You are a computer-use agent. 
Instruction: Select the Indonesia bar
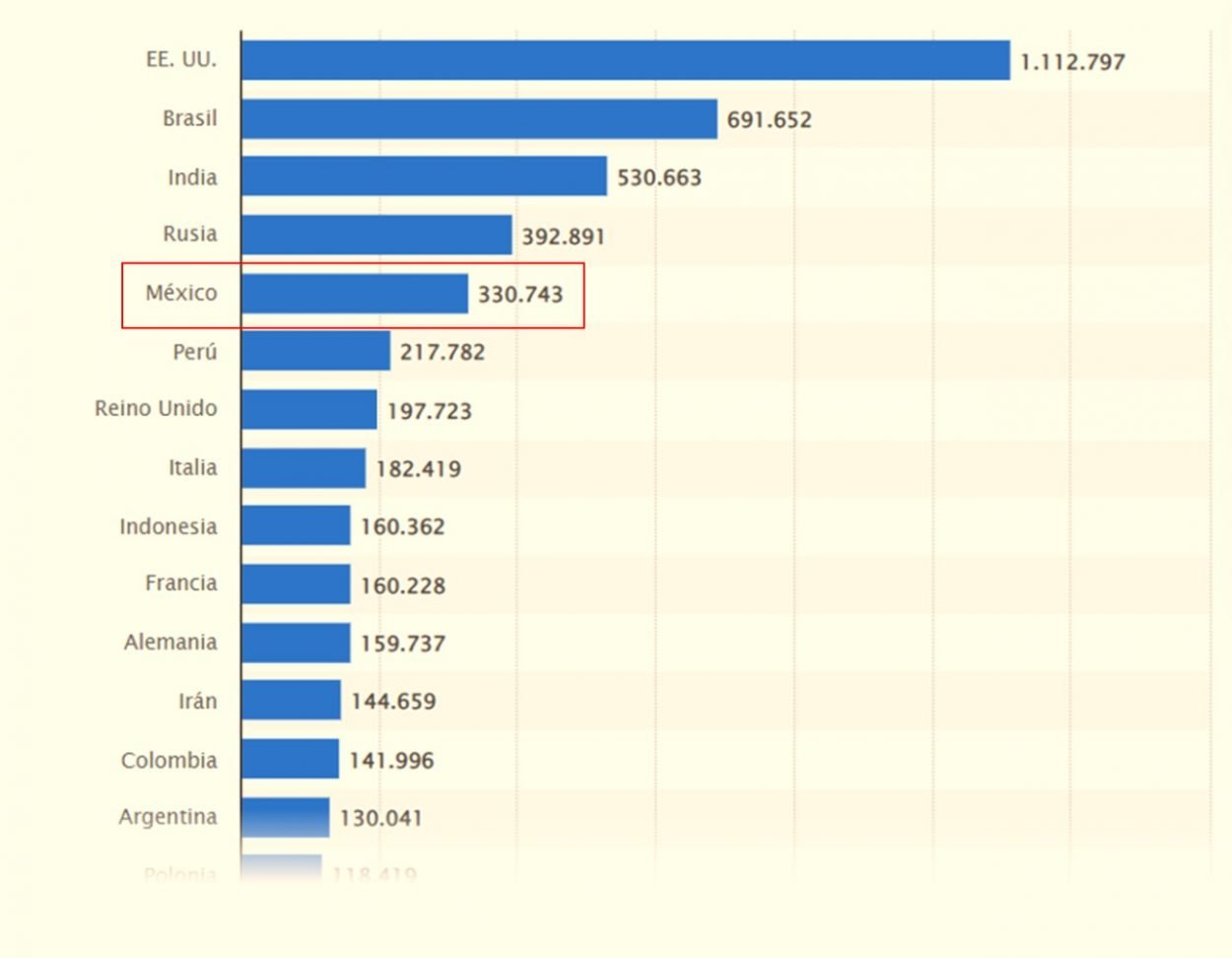(296, 525)
